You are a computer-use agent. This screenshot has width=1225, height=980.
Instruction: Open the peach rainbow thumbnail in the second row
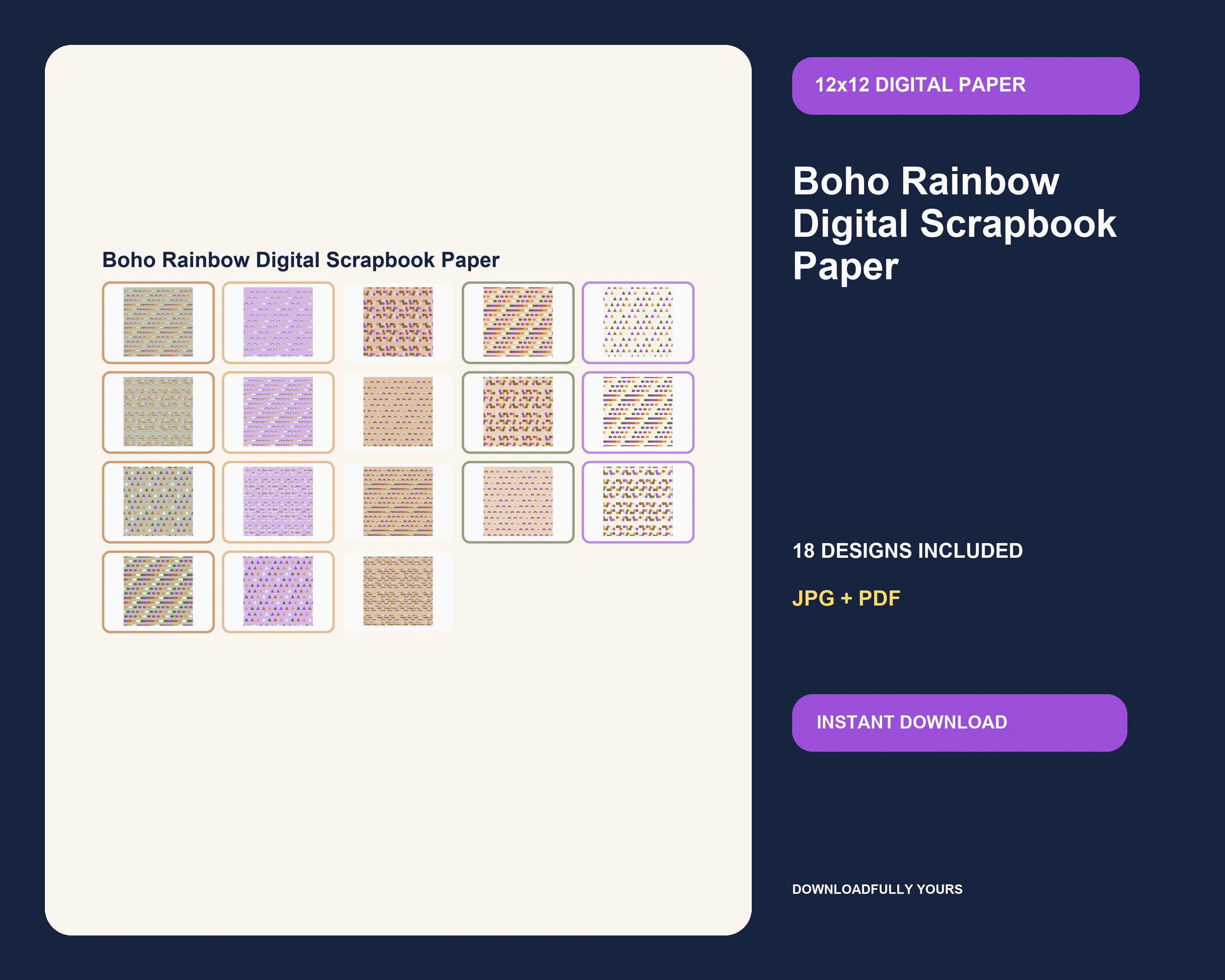398,412
